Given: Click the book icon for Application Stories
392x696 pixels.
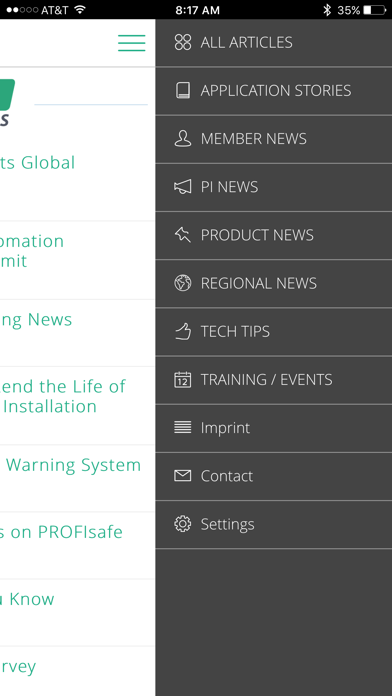Looking at the screenshot, I should tap(182, 91).
